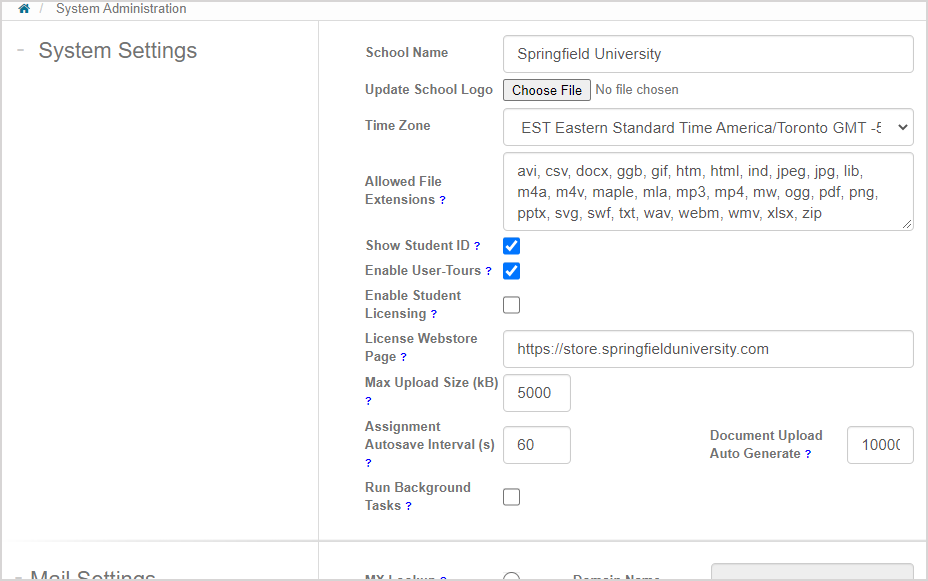Image resolution: width=928 pixels, height=581 pixels.
Task: Open help icon for Enable Student Licensing
Action: pos(434,314)
